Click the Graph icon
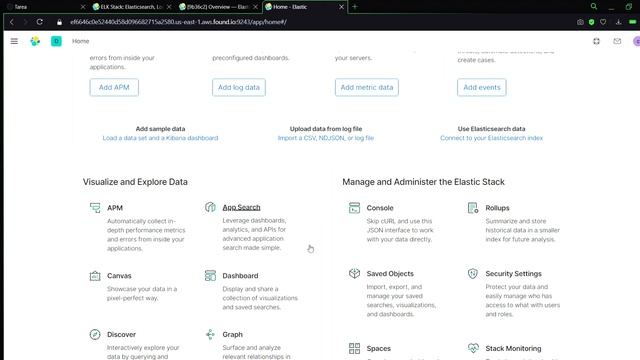Image resolution: width=640 pixels, height=360 pixels. click(x=210, y=334)
